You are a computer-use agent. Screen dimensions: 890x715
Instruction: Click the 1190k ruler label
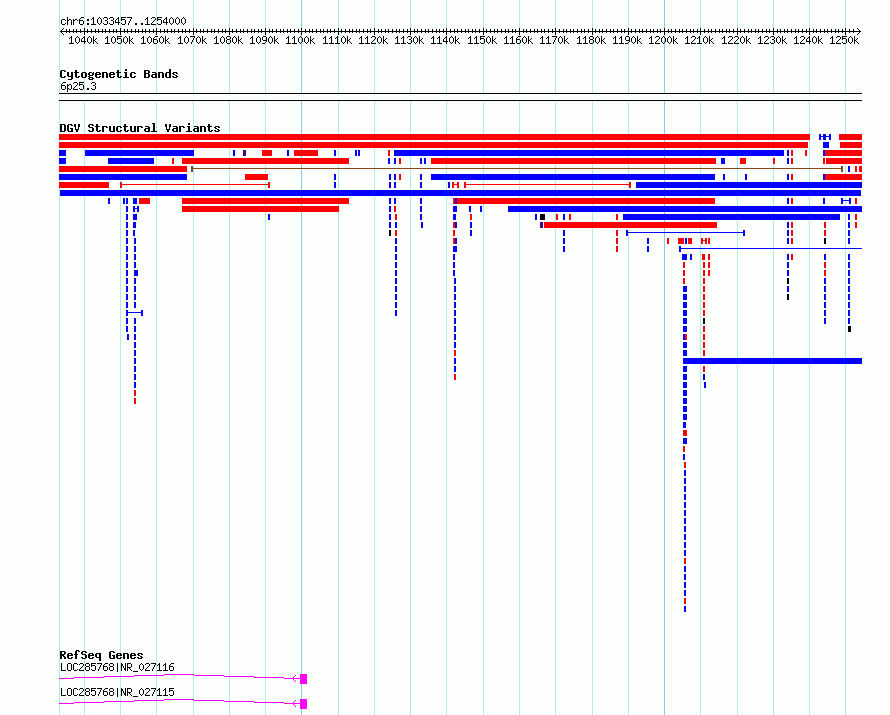tap(627, 40)
